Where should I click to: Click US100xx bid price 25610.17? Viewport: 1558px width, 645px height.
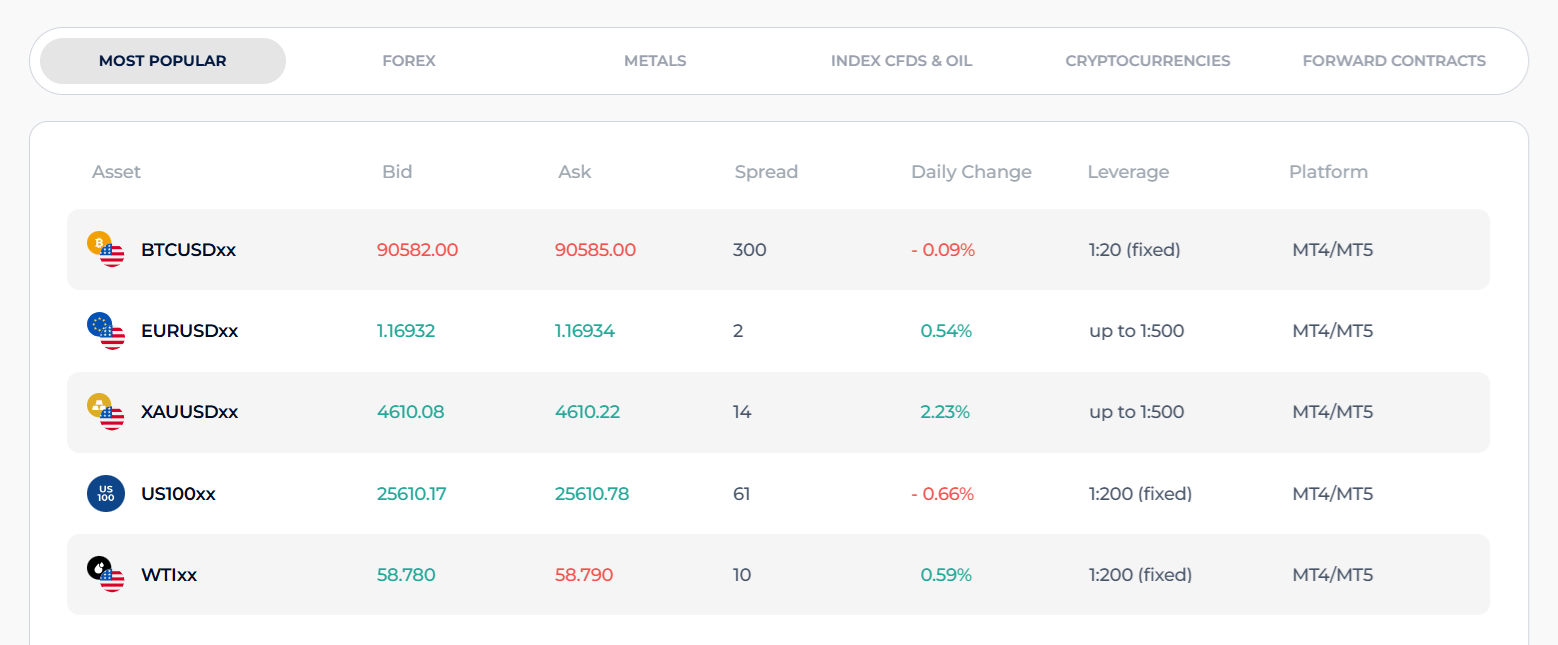pos(411,494)
